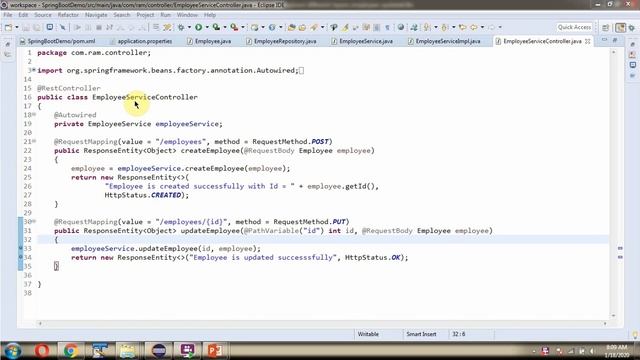The width and height of the screenshot is (640, 360).
Task: Click the Open Web Browser globe icon
Action: (x=401, y=27)
